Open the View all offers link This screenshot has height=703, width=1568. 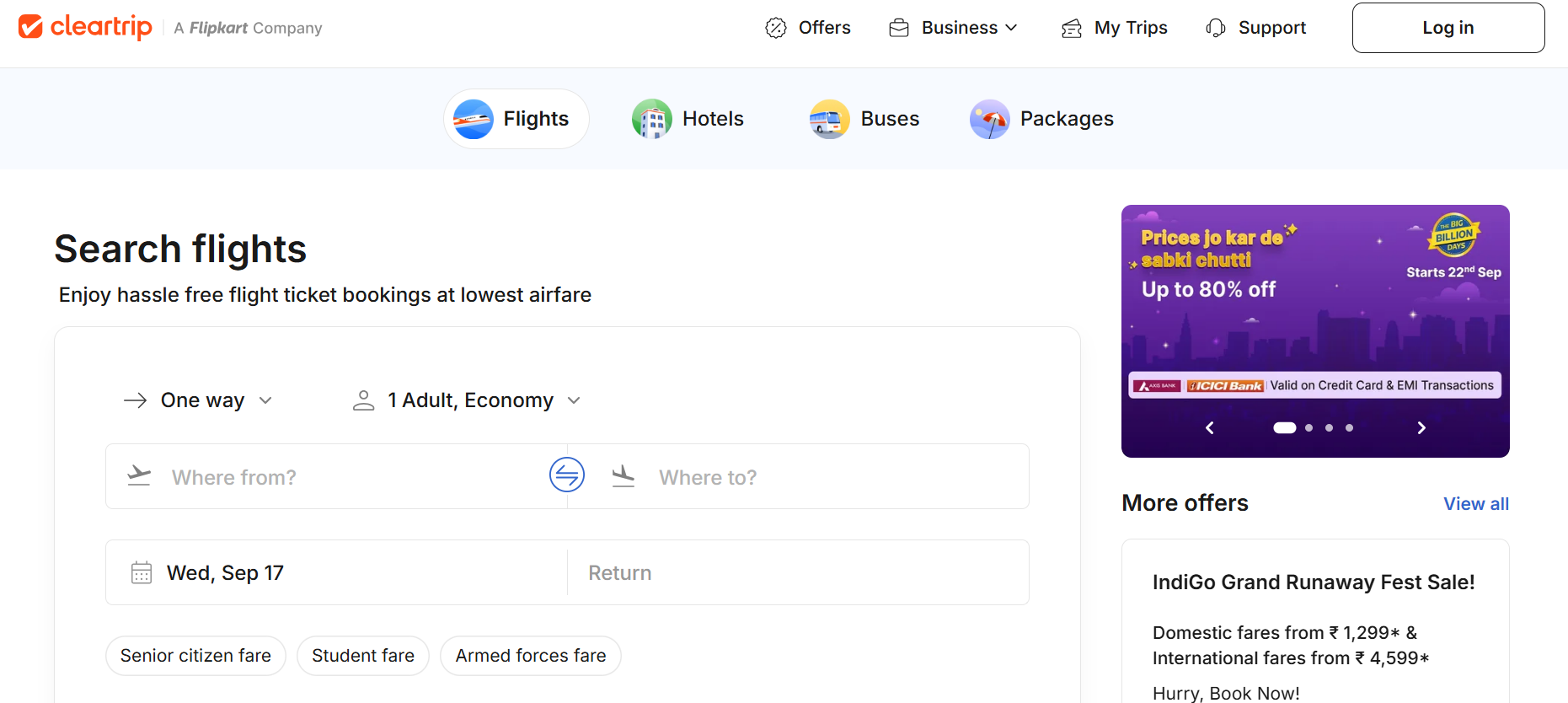tap(1475, 504)
